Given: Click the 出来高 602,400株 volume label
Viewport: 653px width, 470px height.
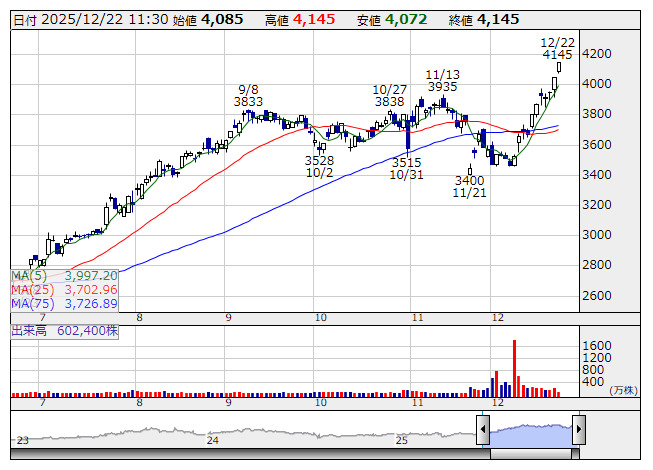Looking at the screenshot, I should coord(65,331).
